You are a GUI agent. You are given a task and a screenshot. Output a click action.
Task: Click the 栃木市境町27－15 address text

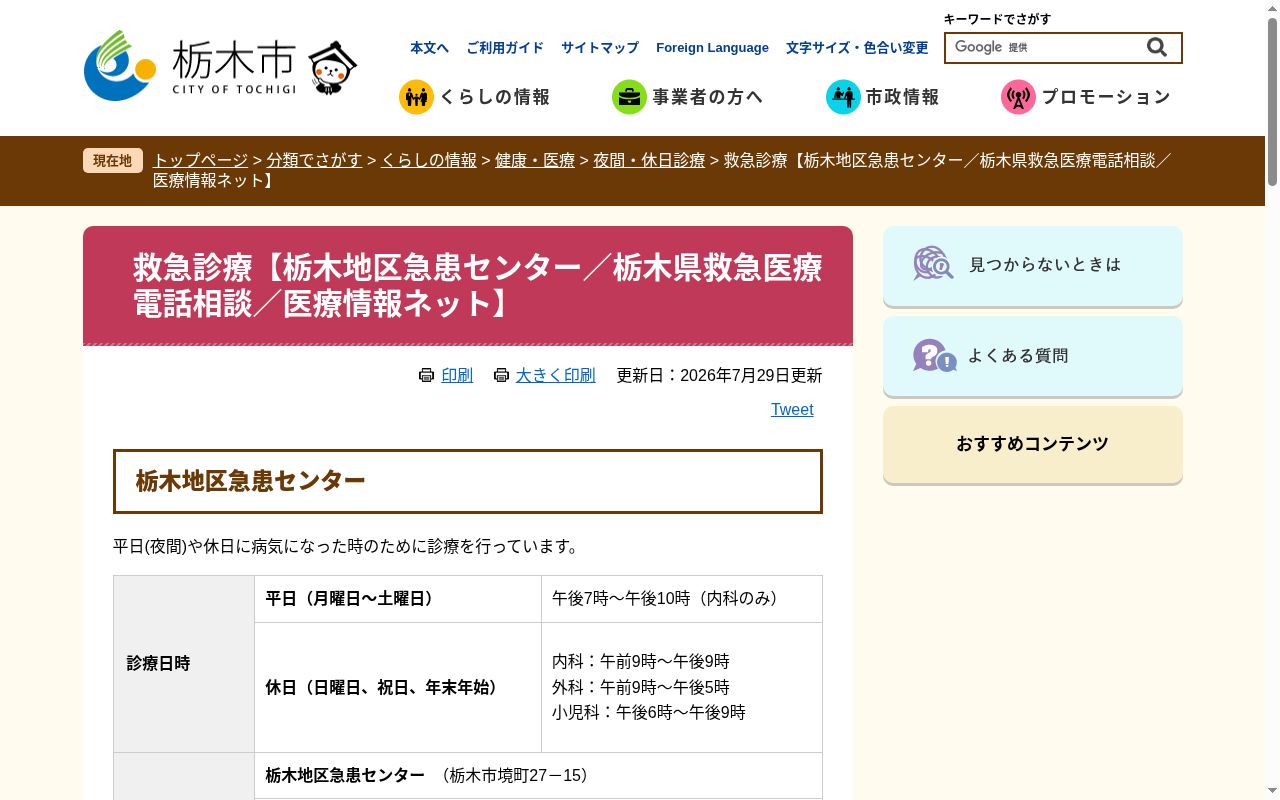pos(517,775)
